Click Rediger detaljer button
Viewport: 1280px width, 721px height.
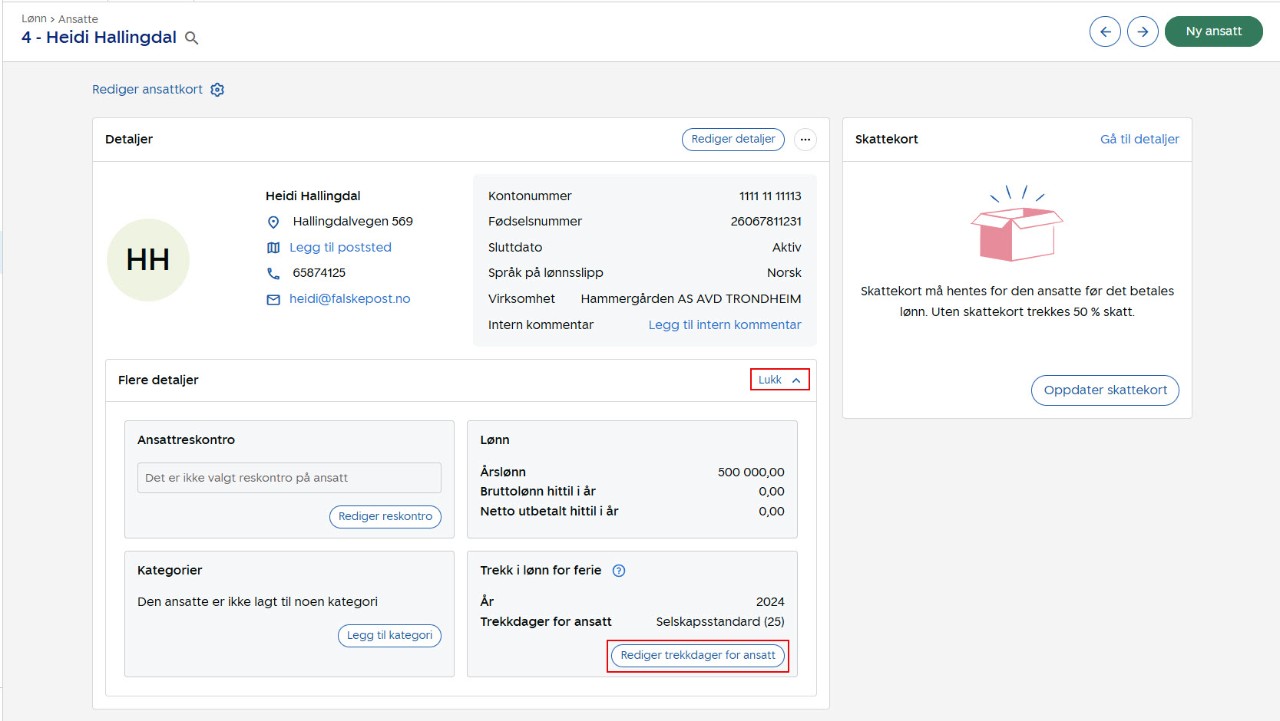pos(733,140)
